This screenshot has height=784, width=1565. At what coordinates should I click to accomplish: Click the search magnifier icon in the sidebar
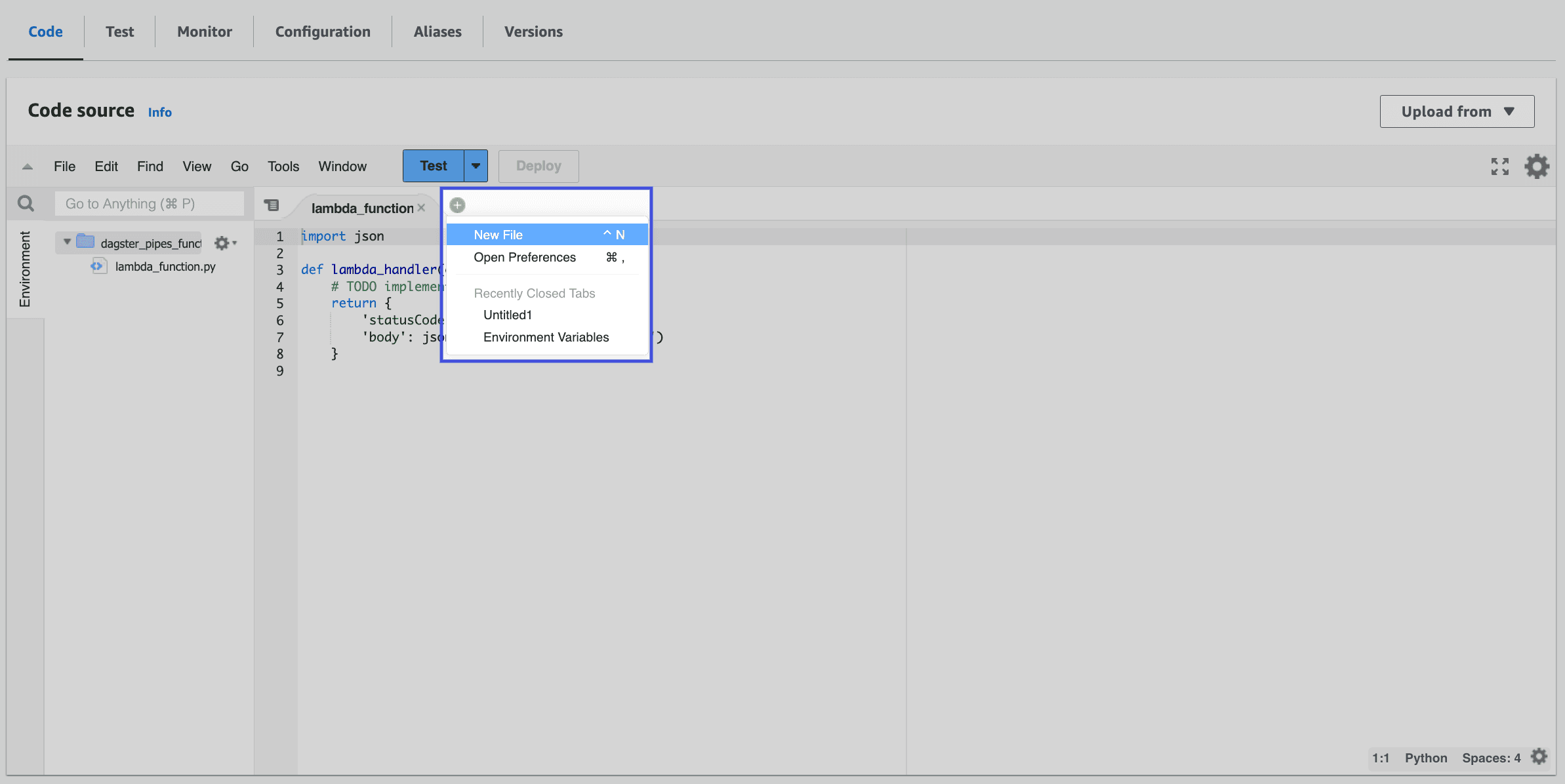click(x=26, y=203)
